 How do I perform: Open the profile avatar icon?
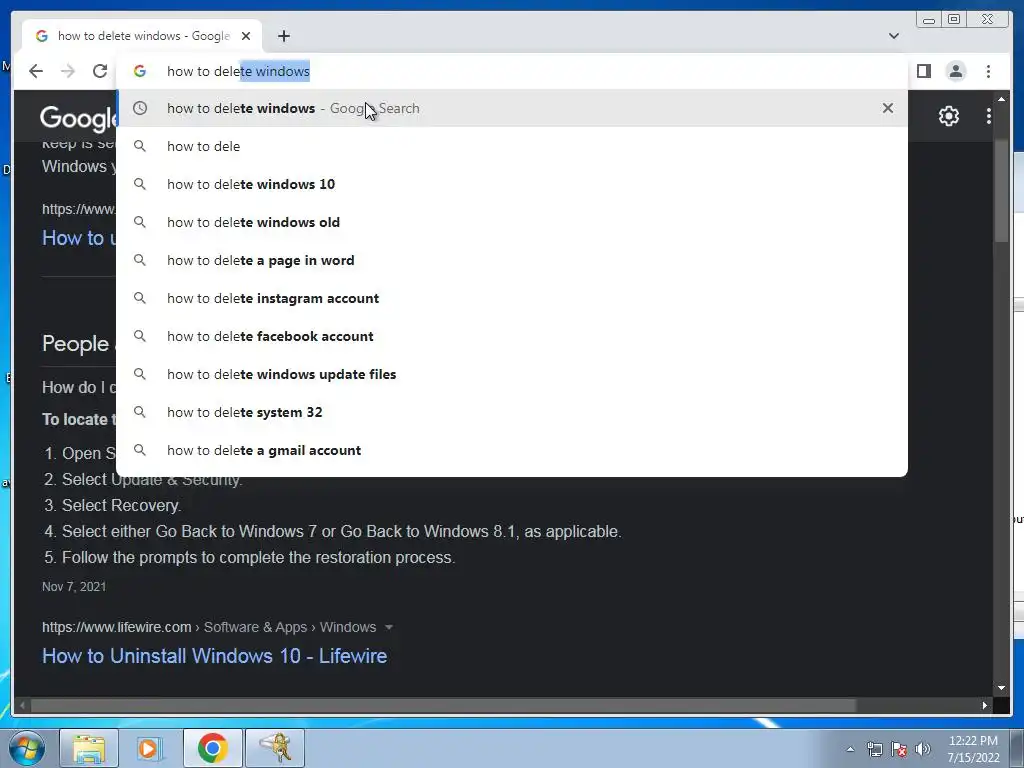[x=955, y=71]
